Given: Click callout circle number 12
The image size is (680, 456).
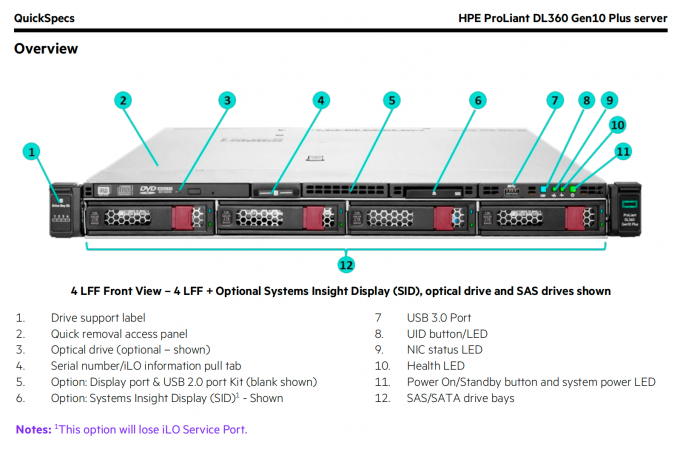Looking at the screenshot, I should pos(346,265).
